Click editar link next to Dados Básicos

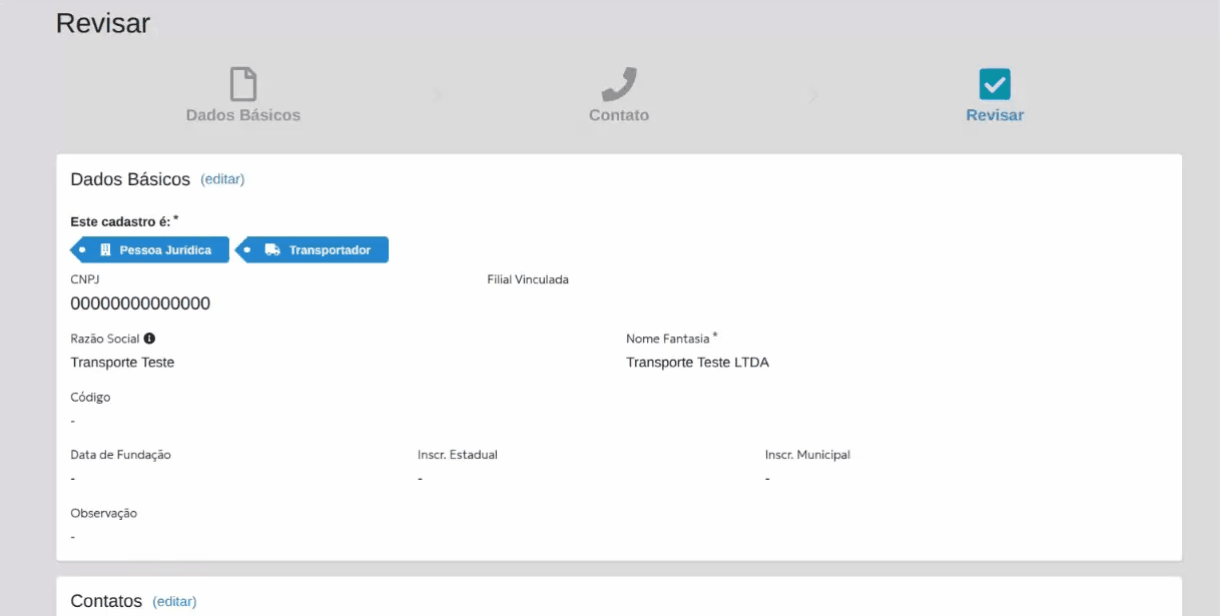click(222, 179)
